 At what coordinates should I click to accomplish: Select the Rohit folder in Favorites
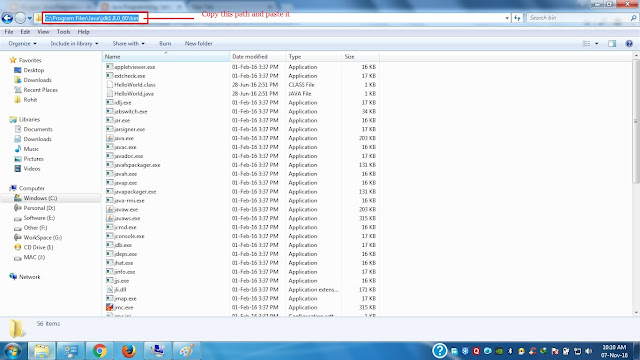[x=30, y=100]
